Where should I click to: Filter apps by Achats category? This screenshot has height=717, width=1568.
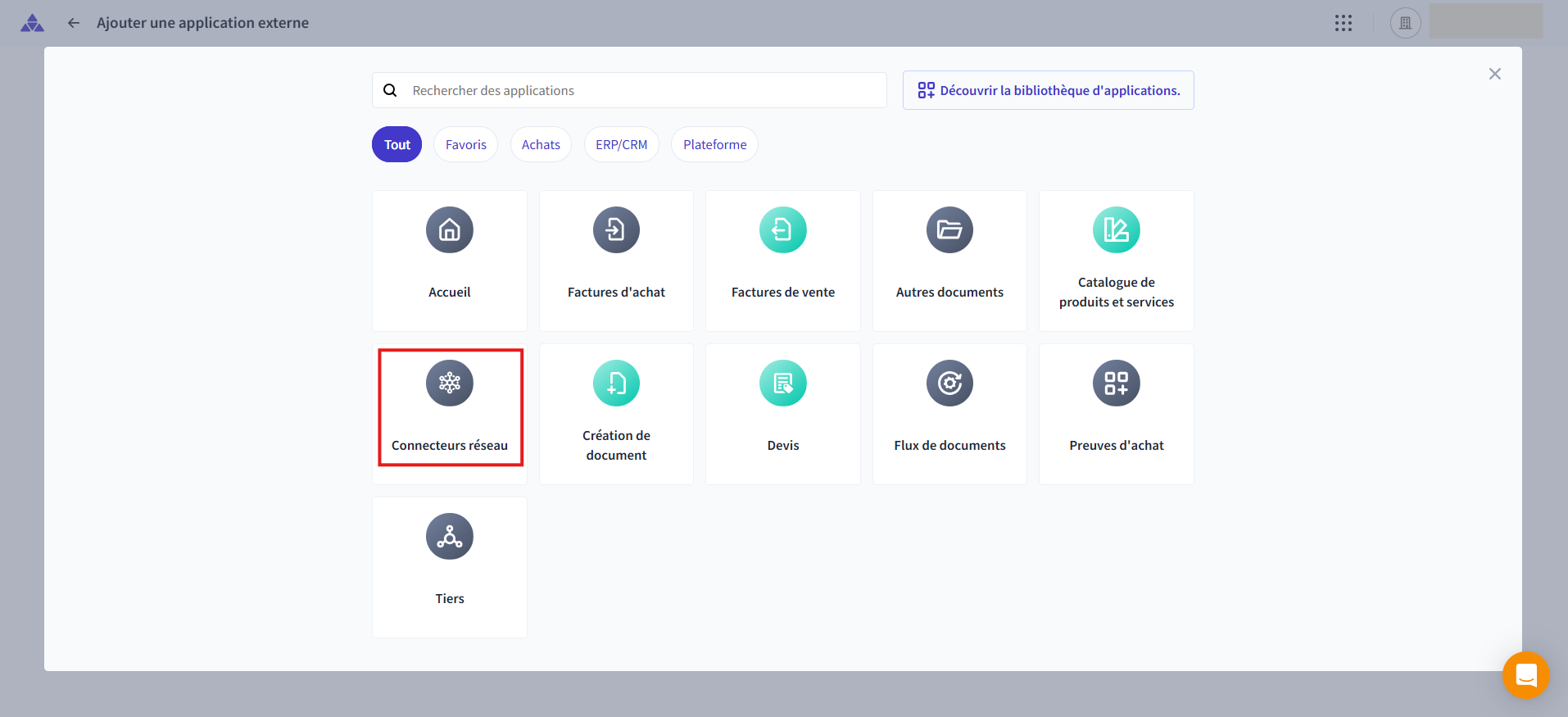point(541,144)
